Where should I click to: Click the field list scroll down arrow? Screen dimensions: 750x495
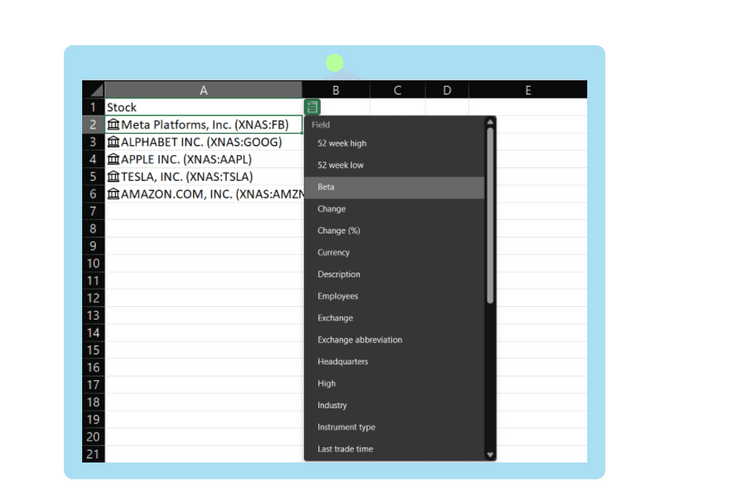pos(490,455)
